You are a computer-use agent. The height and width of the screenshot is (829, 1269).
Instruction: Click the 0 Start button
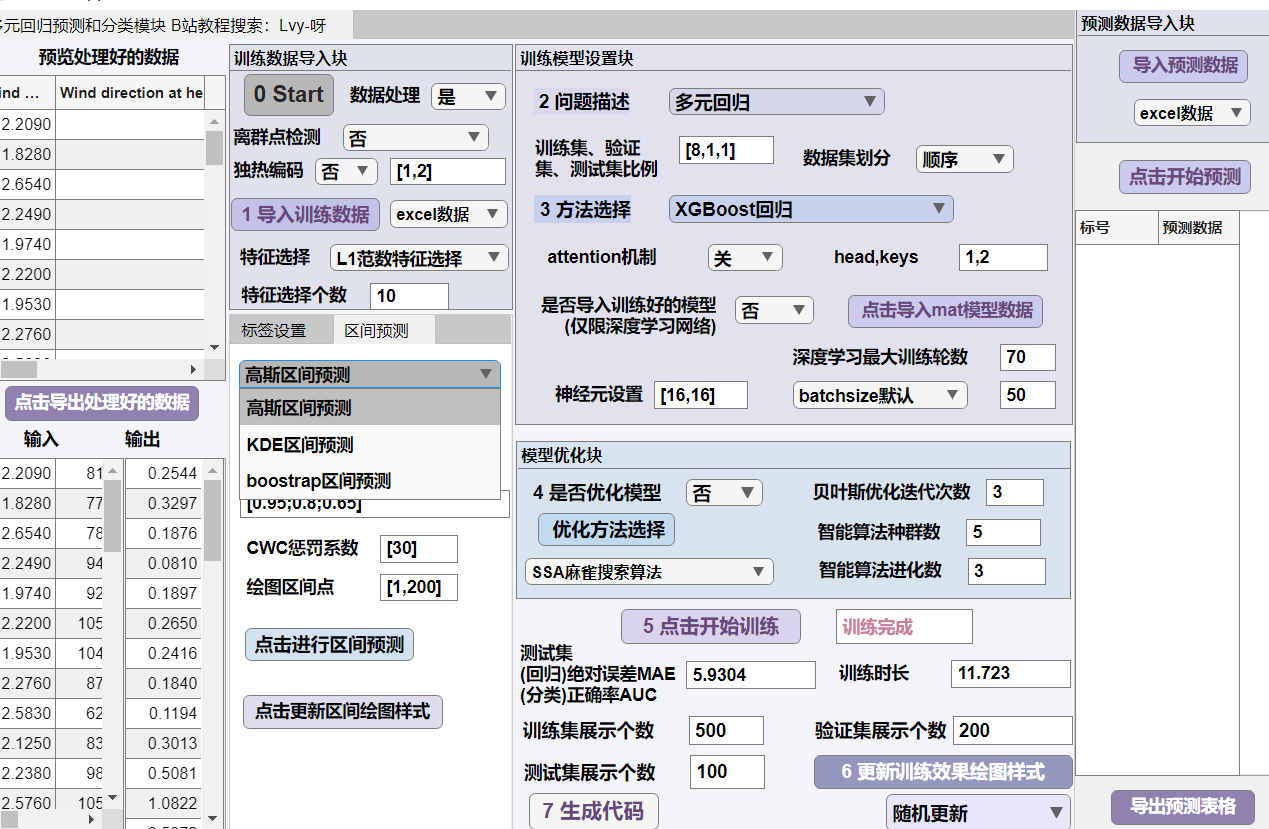pyautogui.click(x=289, y=95)
